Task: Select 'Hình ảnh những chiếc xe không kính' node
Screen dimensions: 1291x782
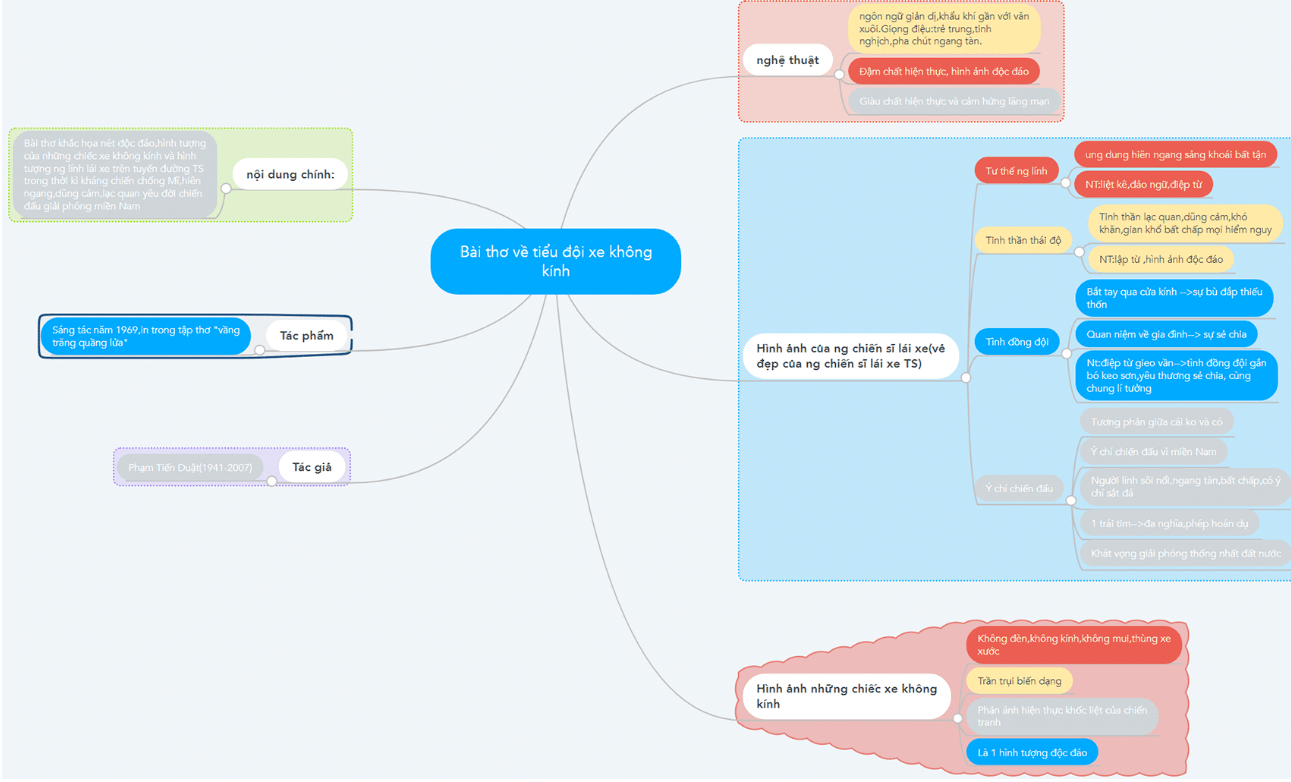Action: pos(847,696)
